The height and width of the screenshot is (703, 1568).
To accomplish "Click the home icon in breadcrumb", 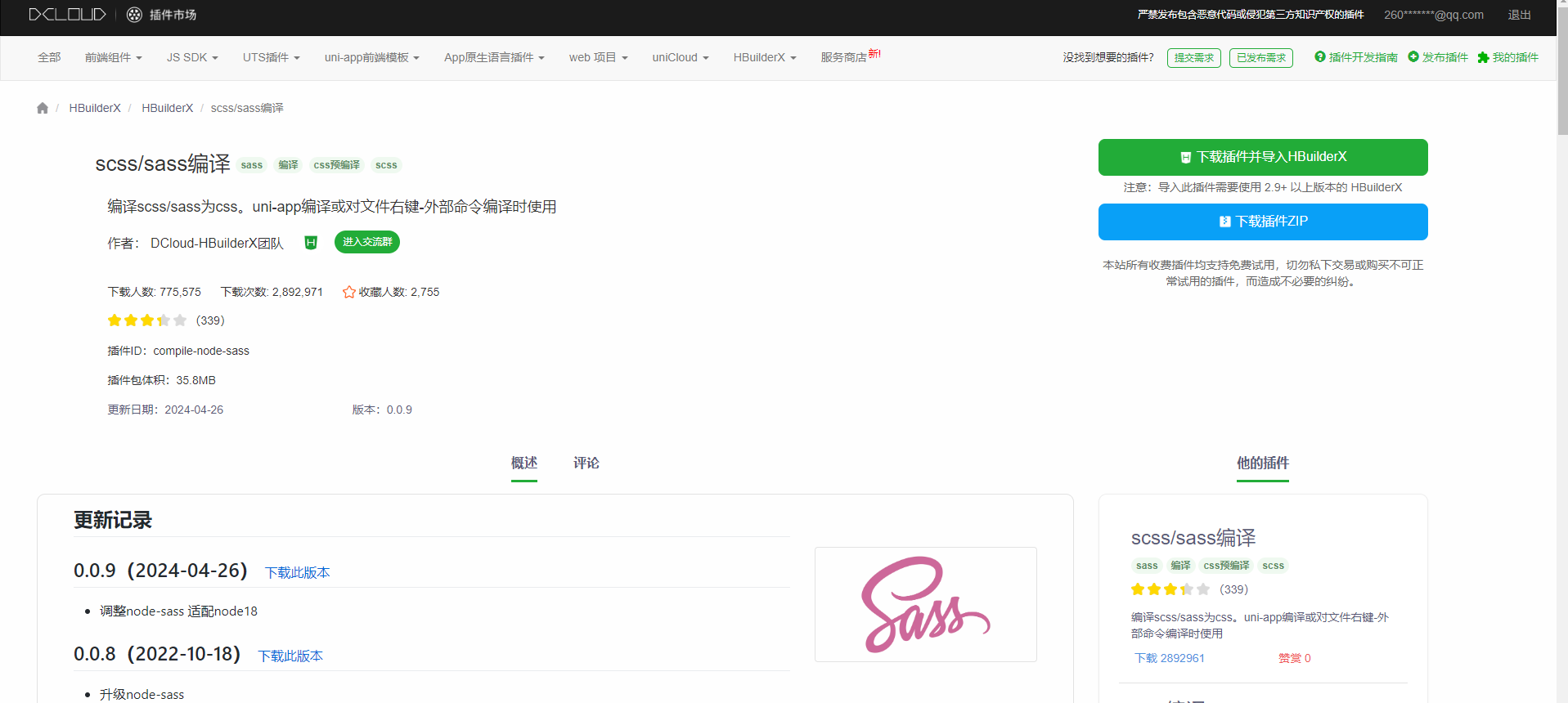I will [x=43, y=108].
